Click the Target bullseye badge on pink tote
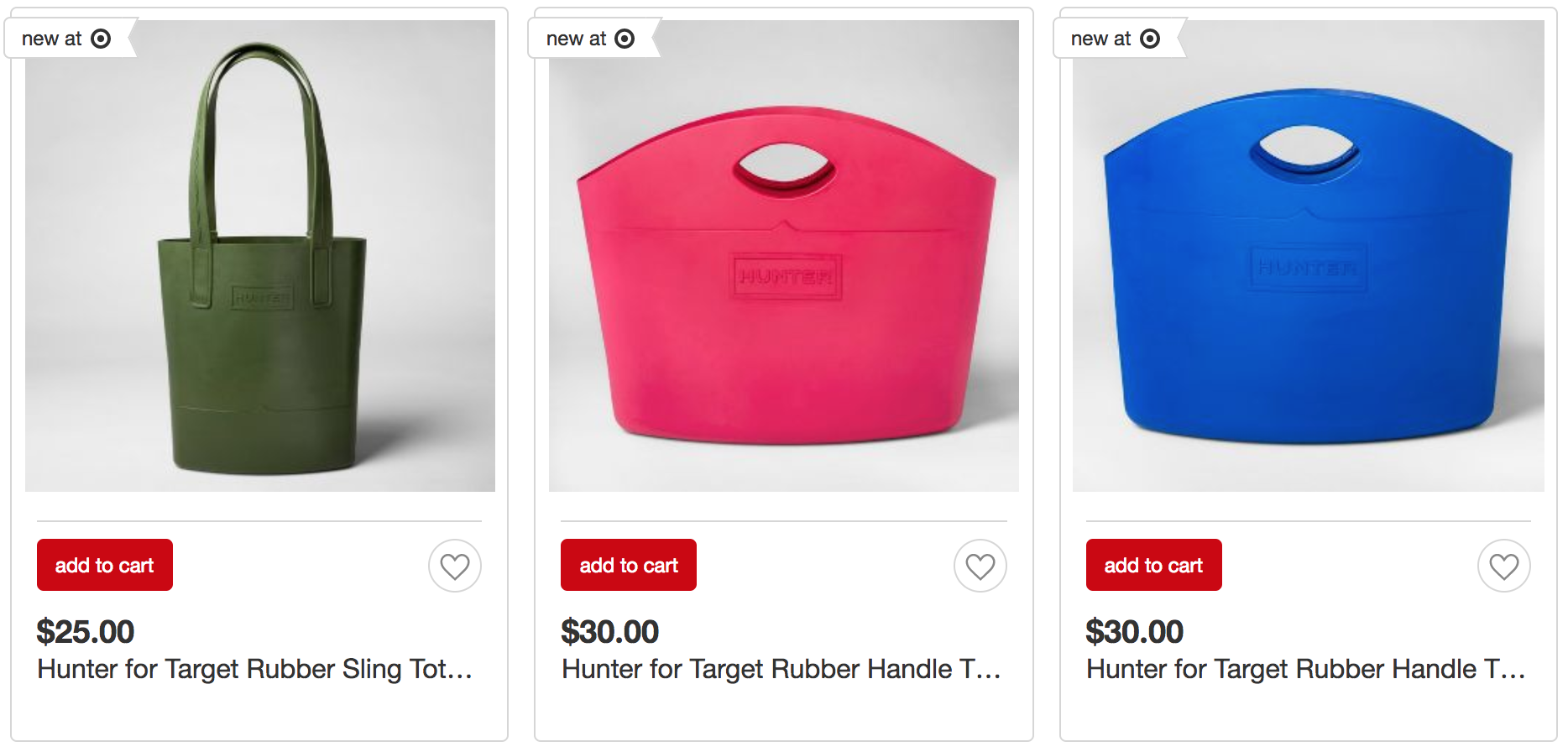1568x752 pixels. 625,39
